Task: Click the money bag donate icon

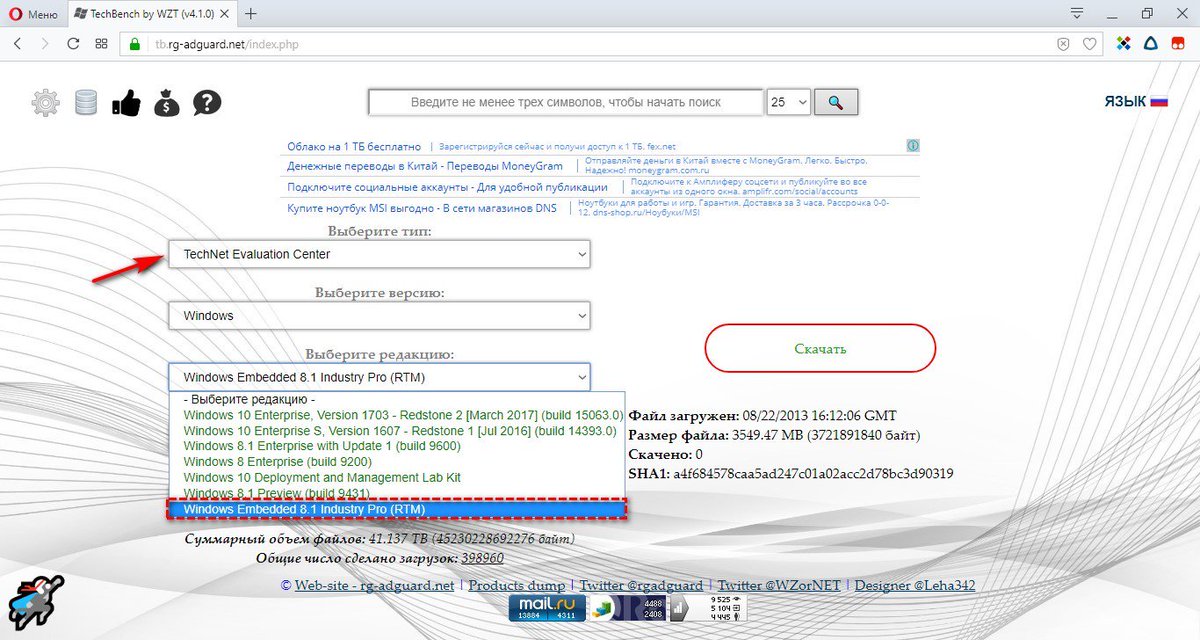Action: click(166, 102)
